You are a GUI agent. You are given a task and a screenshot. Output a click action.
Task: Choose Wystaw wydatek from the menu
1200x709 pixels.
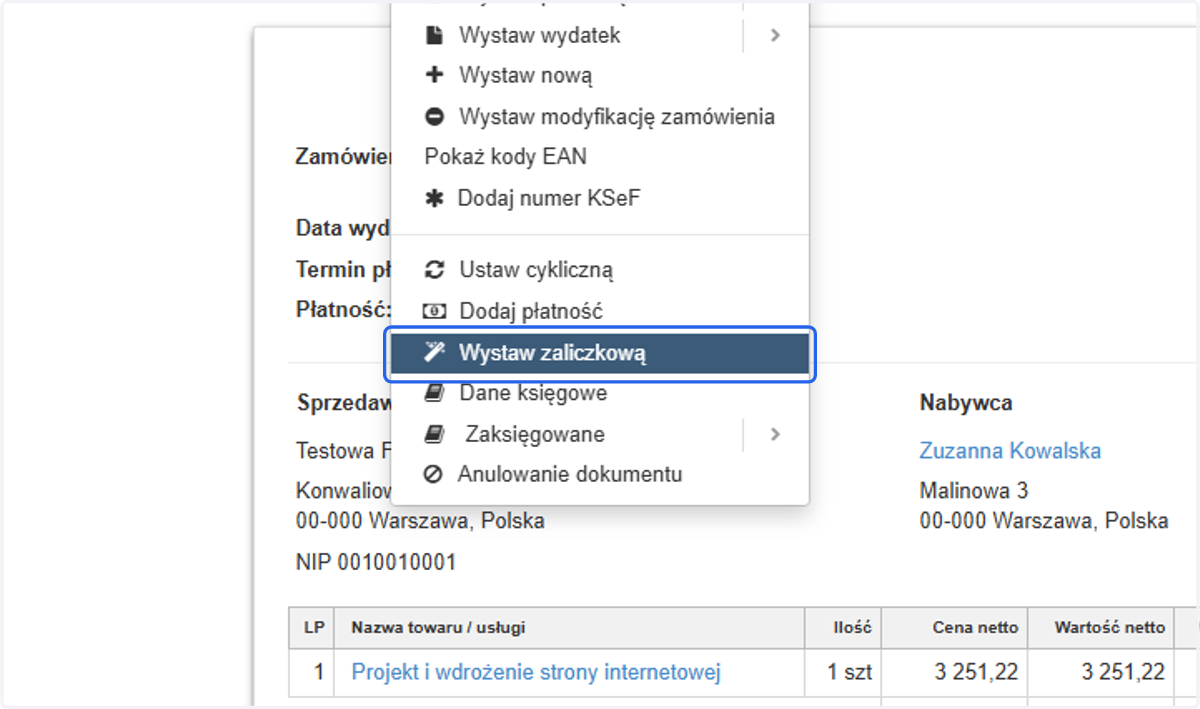pos(540,35)
